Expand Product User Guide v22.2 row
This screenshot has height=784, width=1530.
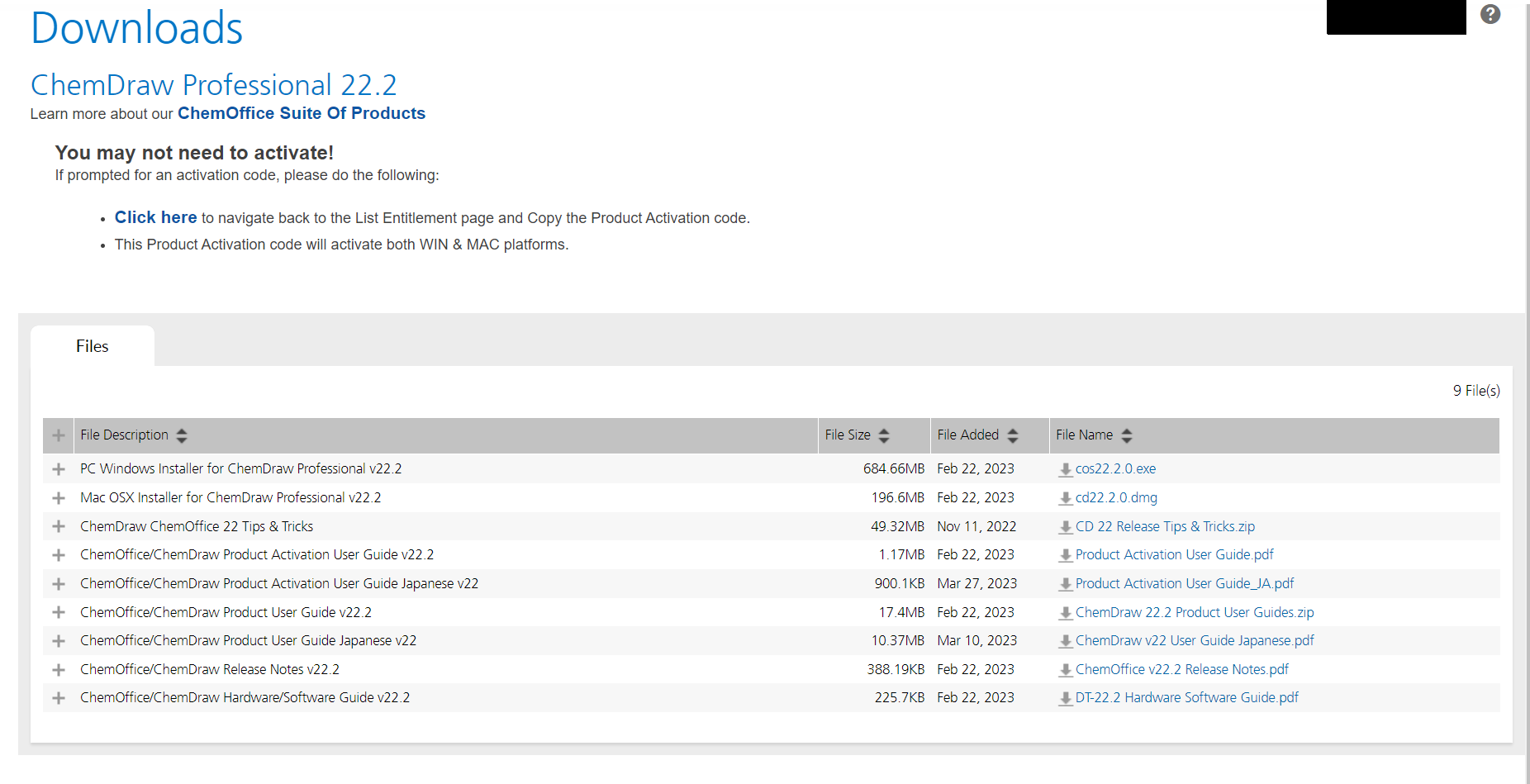[x=59, y=612]
